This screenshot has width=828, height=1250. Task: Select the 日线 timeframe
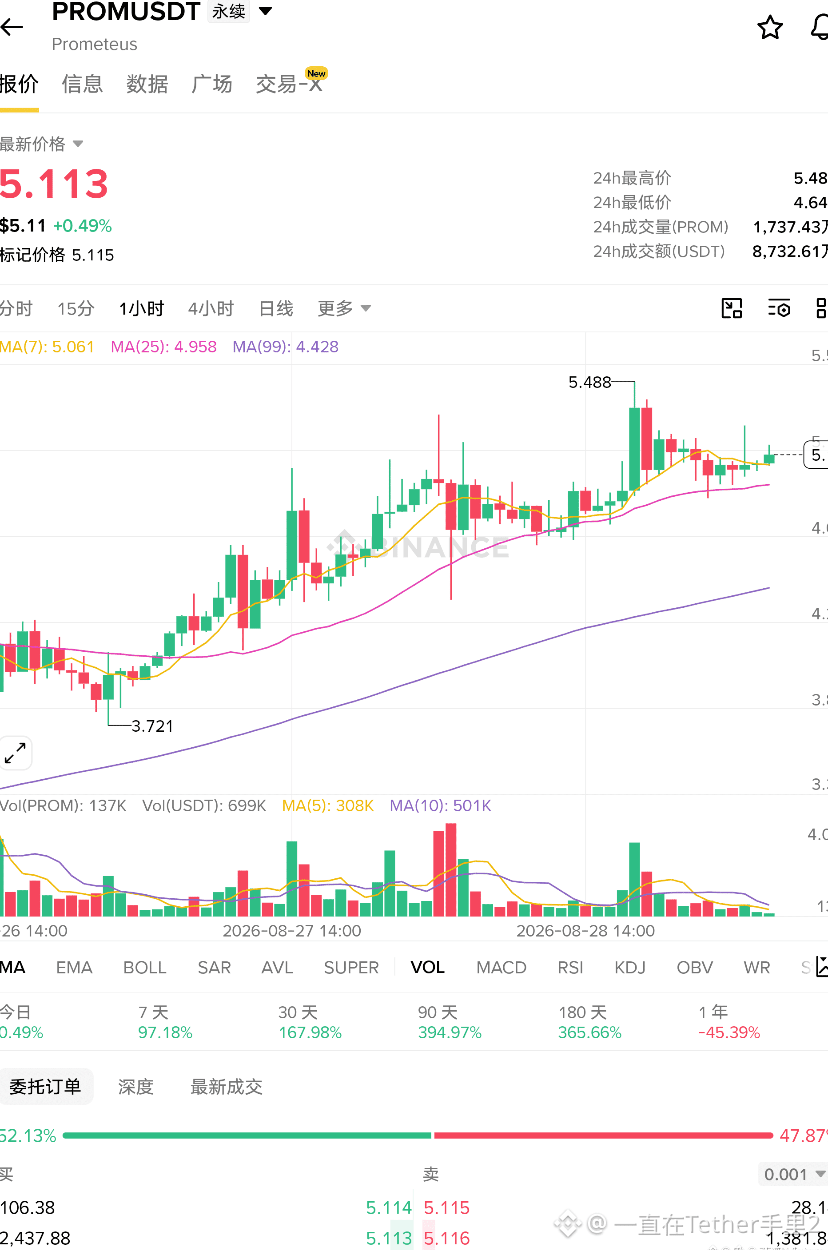coord(276,308)
